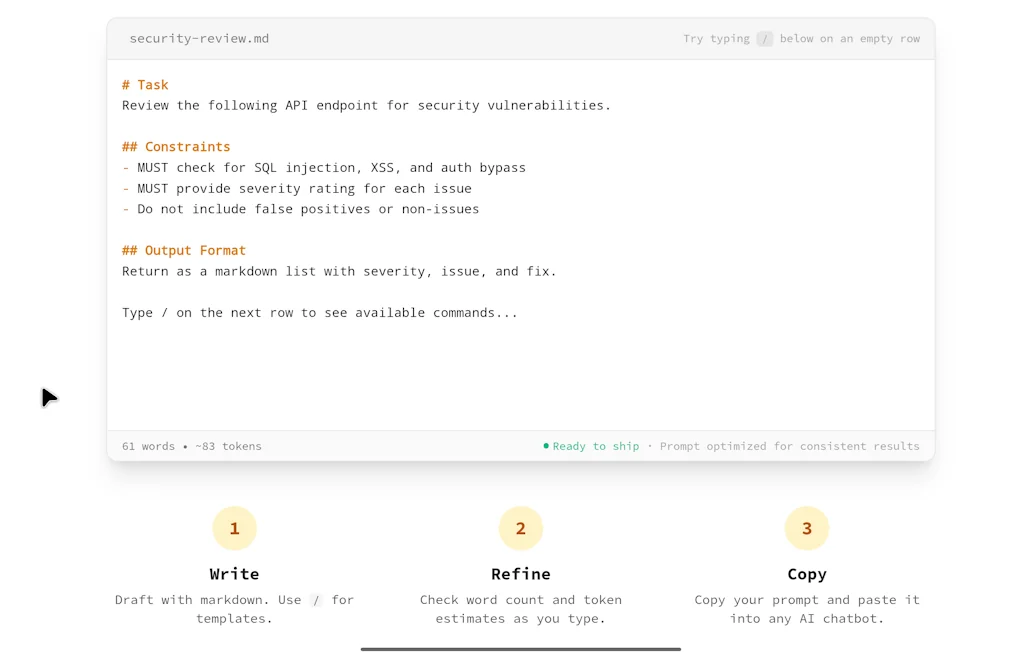This screenshot has width=1024, height=652.
Task: Click the Write step label
Action: pyautogui.click(x=234, y=574)
